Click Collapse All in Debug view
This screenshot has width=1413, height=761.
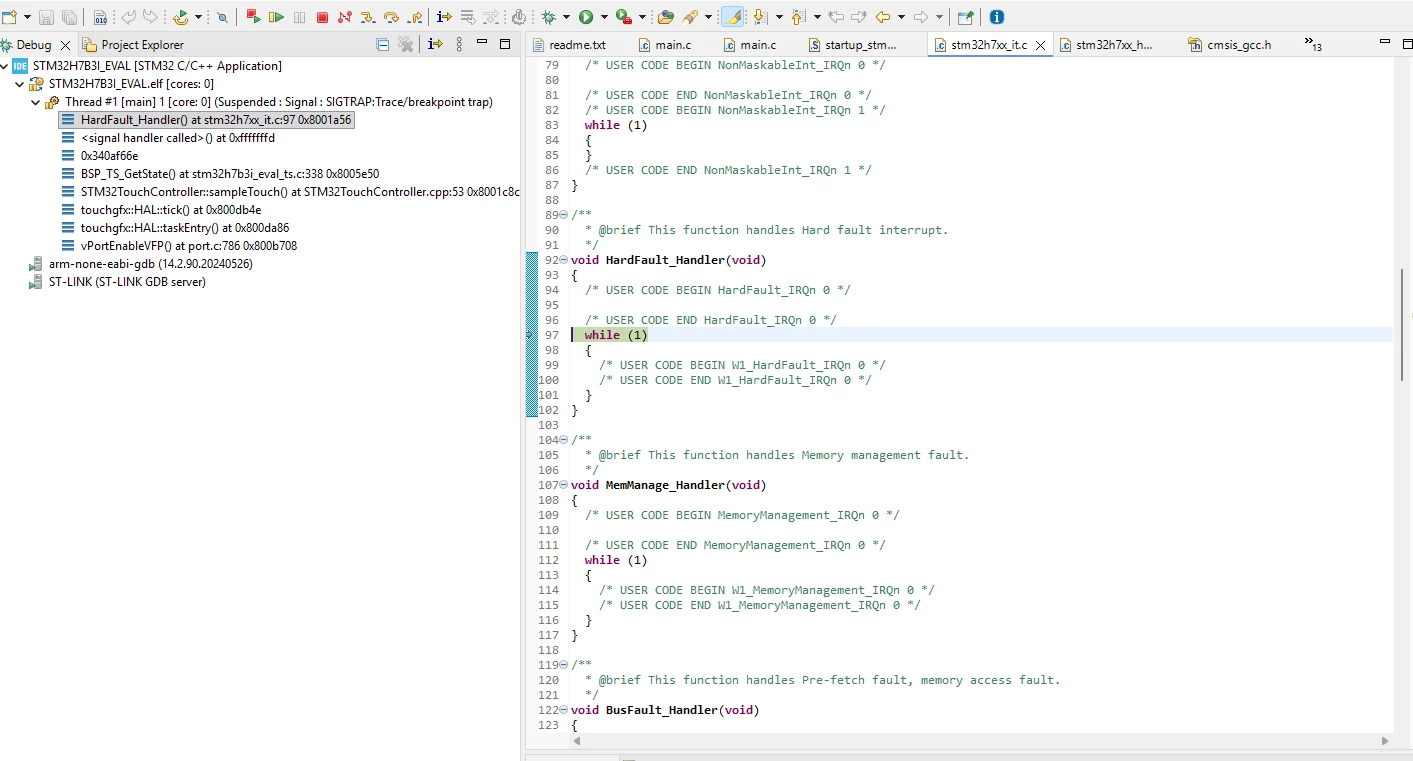(383, 45)
